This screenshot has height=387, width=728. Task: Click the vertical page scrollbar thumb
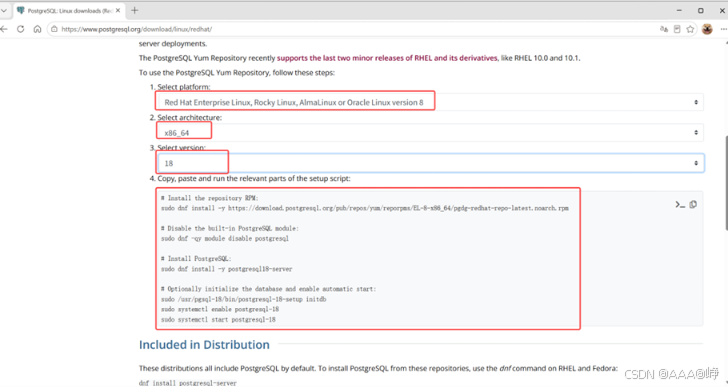(726, 182)
